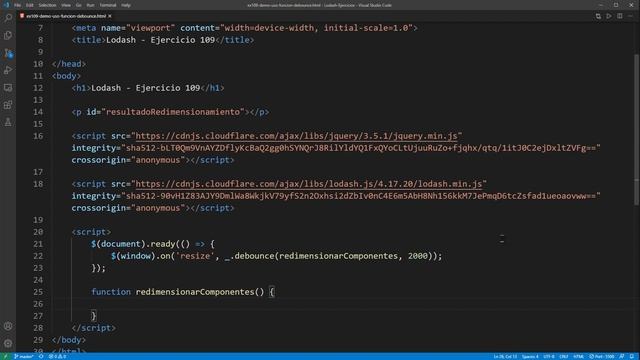Open Run and Debug view
640x360 pixels.
(8, 70)
